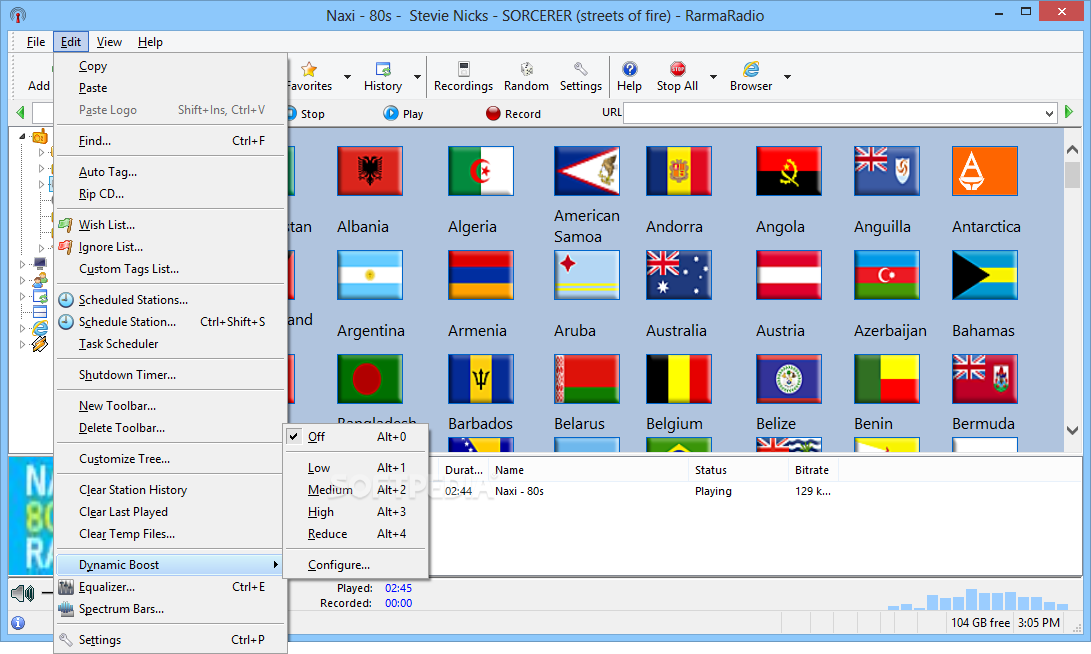Viewport: 1091px width, 654px height.
Task: Open the Argentina flag
Action: (369, 275)
